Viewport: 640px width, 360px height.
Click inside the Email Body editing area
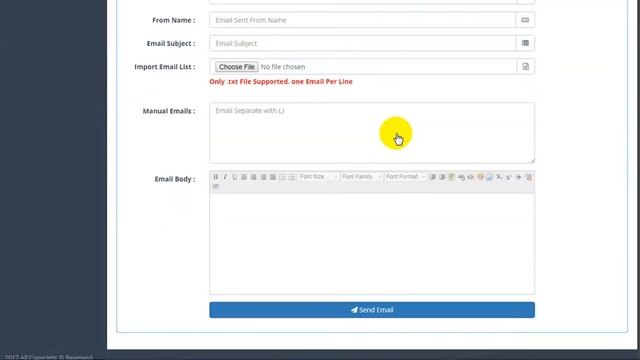tap(372, 243)
